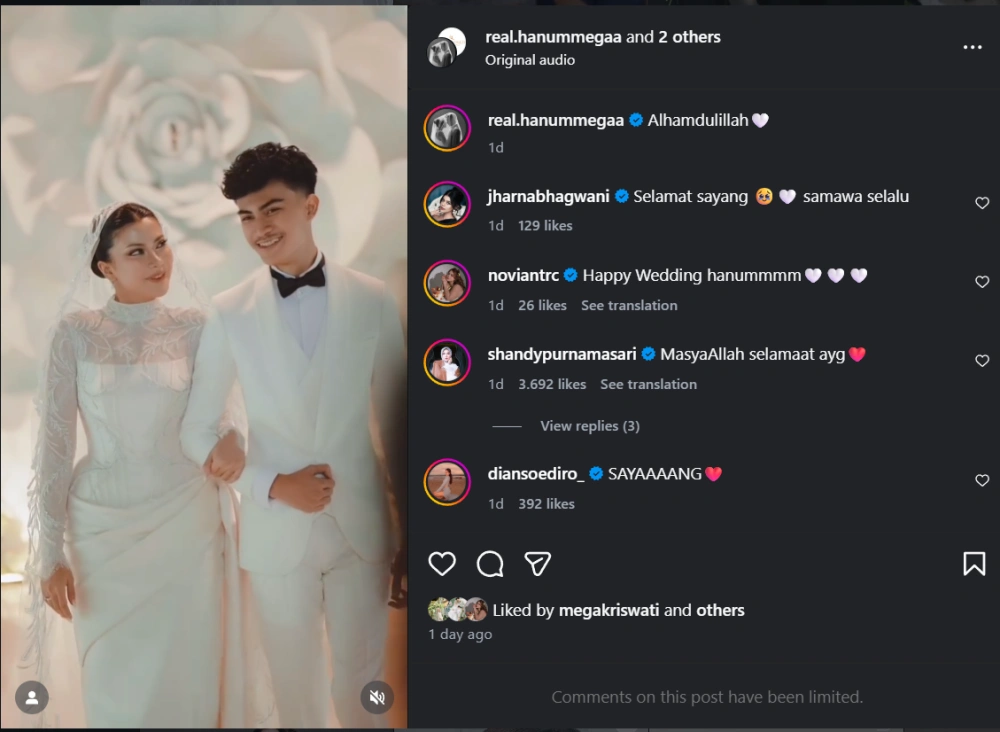Open See translation under shandypurnamasari's comment
This screenshot has height=732, width=1000.
coord(648,384)
